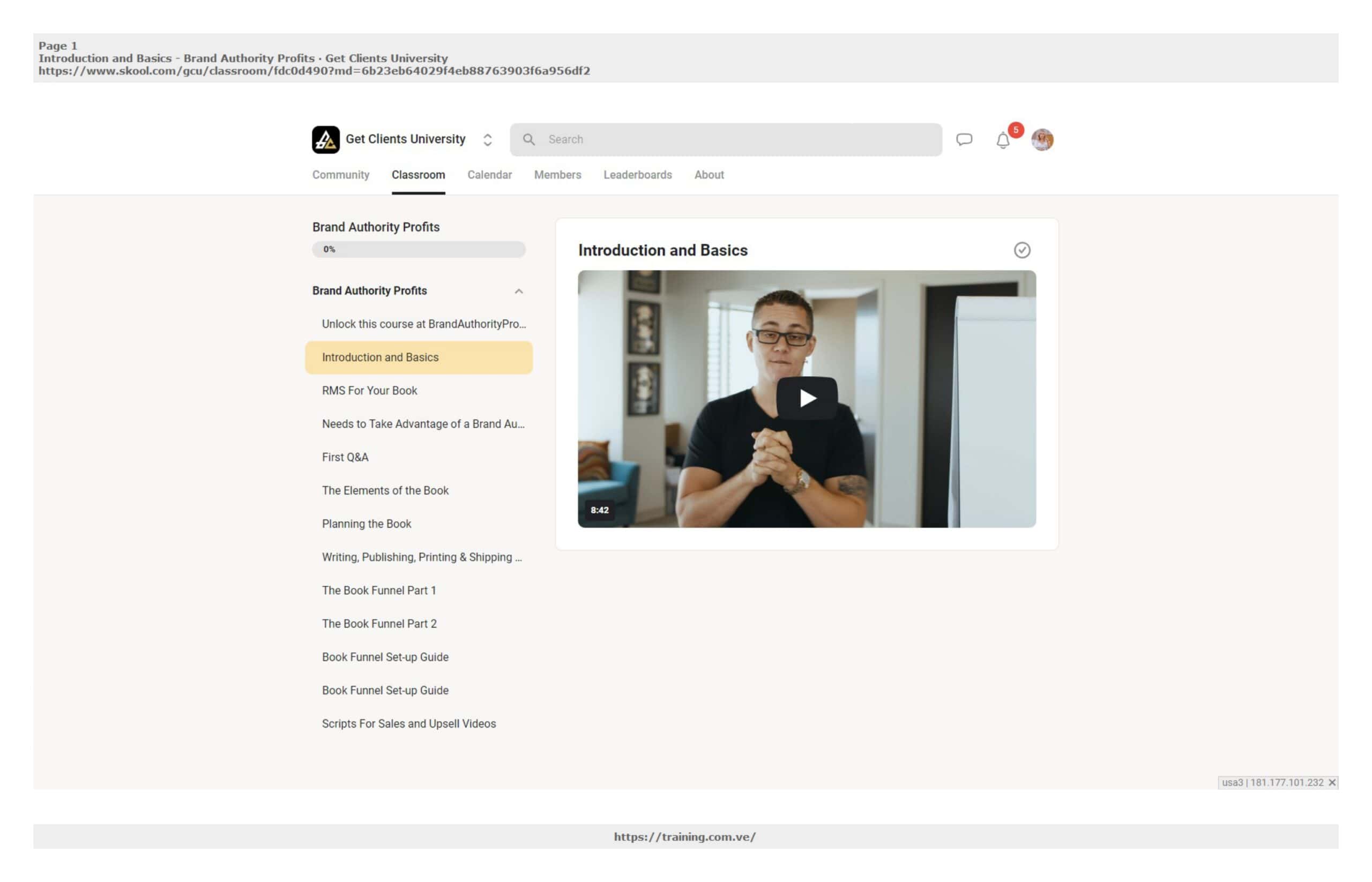Screen dimensions: 1372x882
Task: Go to the Leaderboards tab
Action: point(637,175)
